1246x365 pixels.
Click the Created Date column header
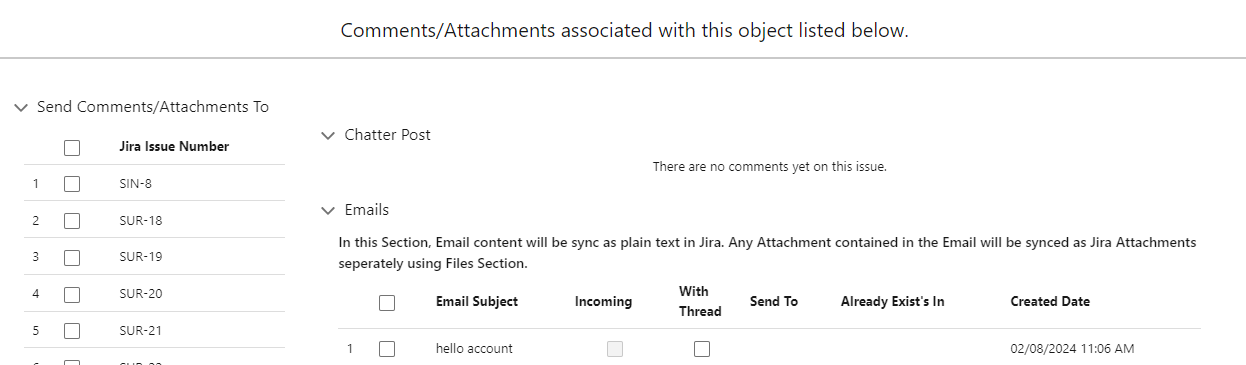(x=1050, y=302)
